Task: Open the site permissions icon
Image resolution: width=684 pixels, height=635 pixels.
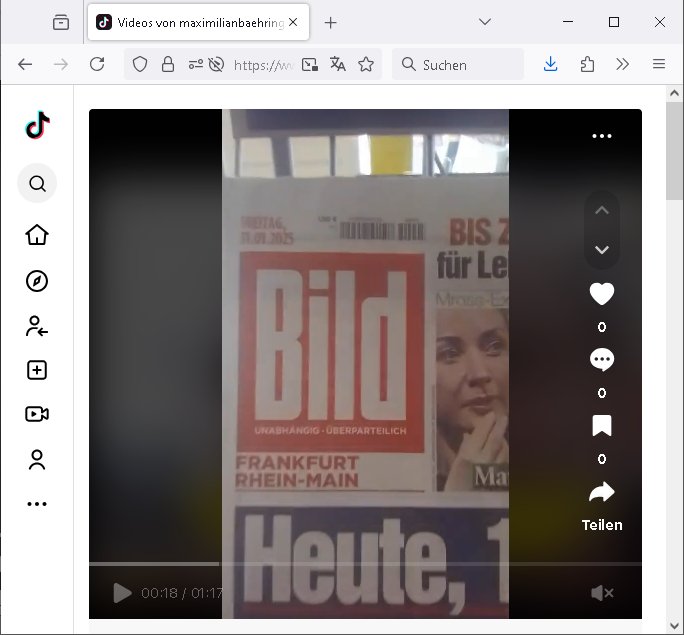Action: click(195, 65)
